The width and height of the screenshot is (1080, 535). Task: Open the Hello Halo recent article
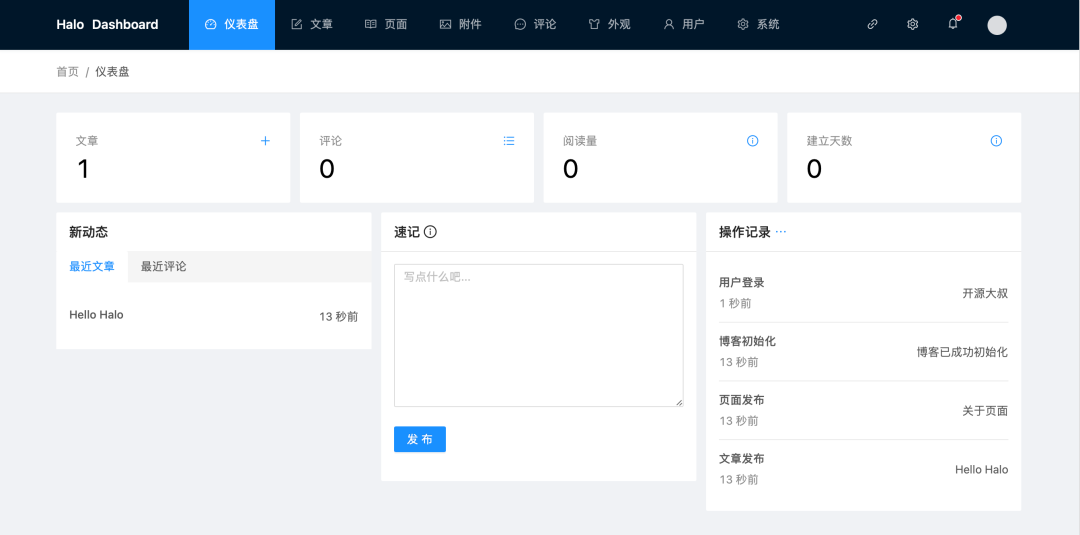click(x=96, y=315)
